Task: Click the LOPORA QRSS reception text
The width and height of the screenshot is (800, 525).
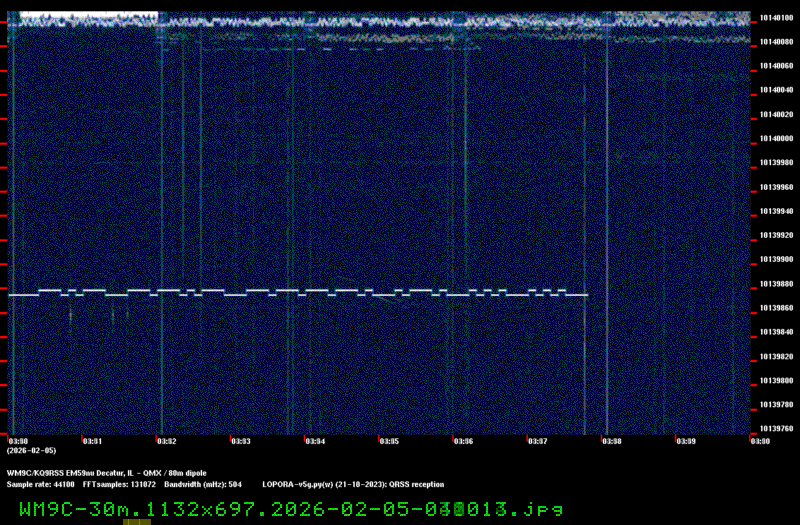Action: [x=353, y=484]
